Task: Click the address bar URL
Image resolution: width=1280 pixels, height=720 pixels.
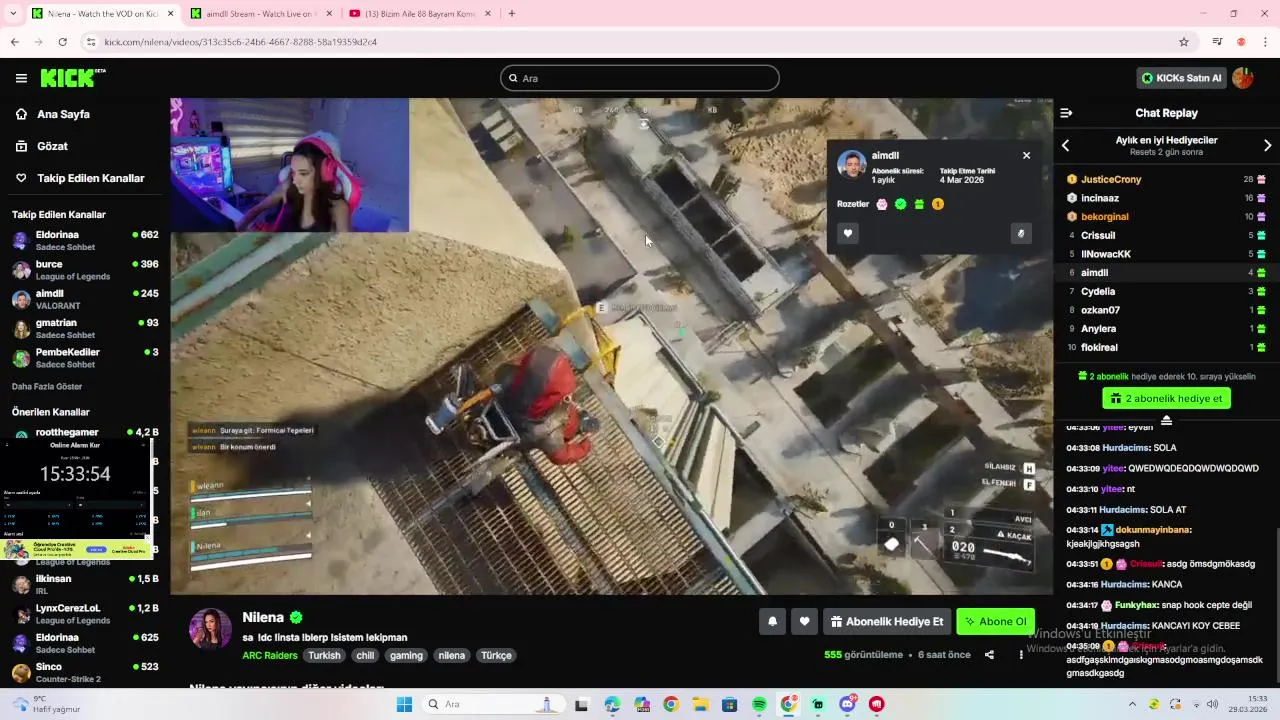Action: click(240, 42)
